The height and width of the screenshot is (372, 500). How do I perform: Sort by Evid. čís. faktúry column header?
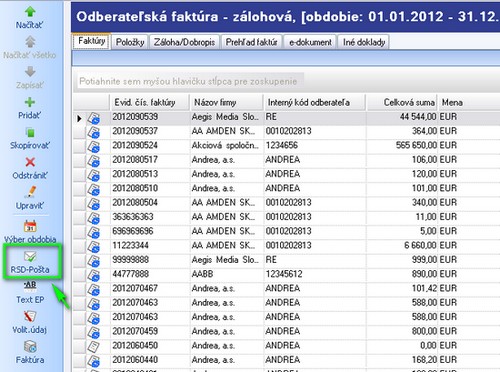(x=150, y=102)
